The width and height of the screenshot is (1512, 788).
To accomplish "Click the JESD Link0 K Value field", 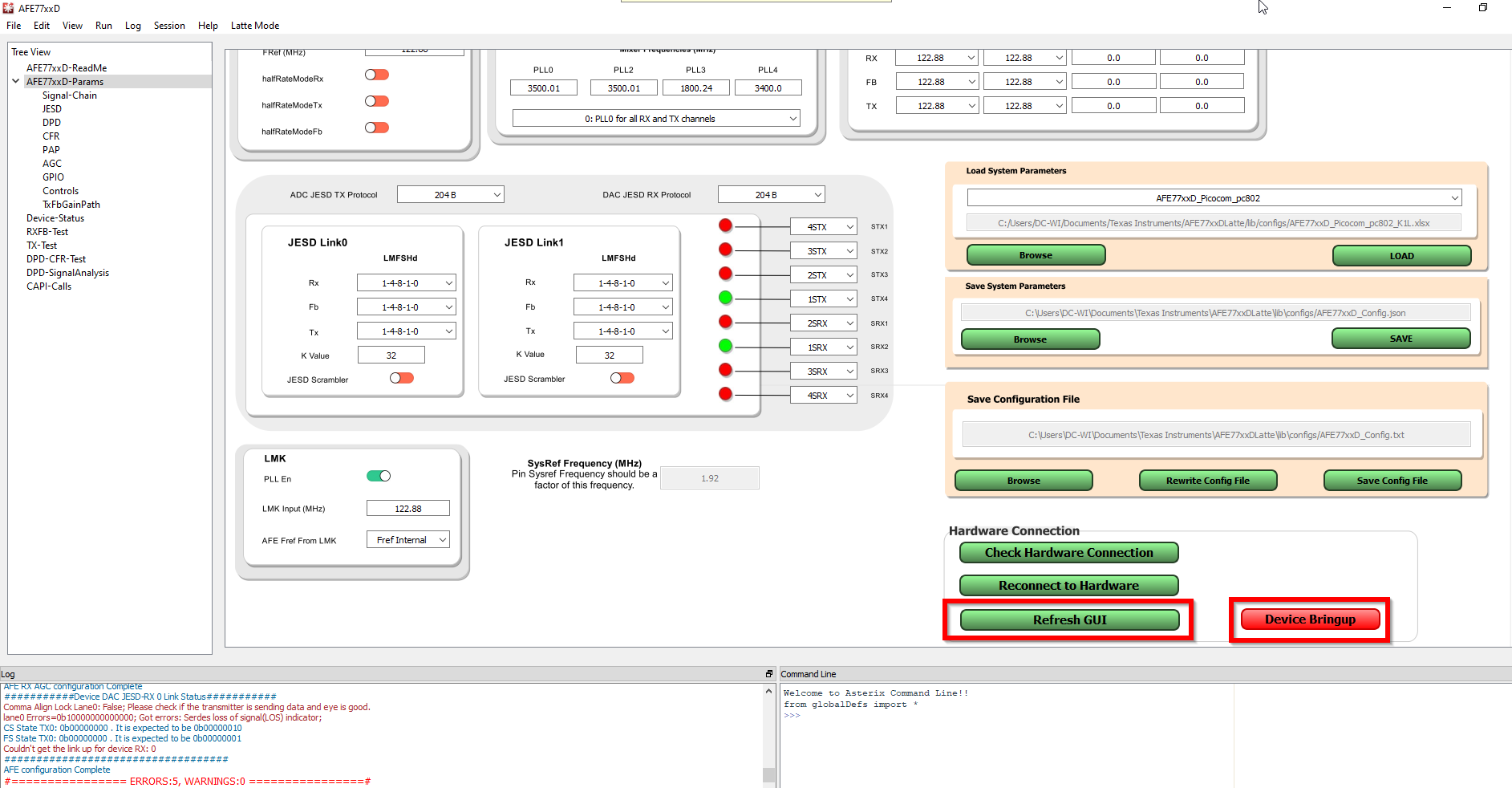I will (x=391, y=355).
